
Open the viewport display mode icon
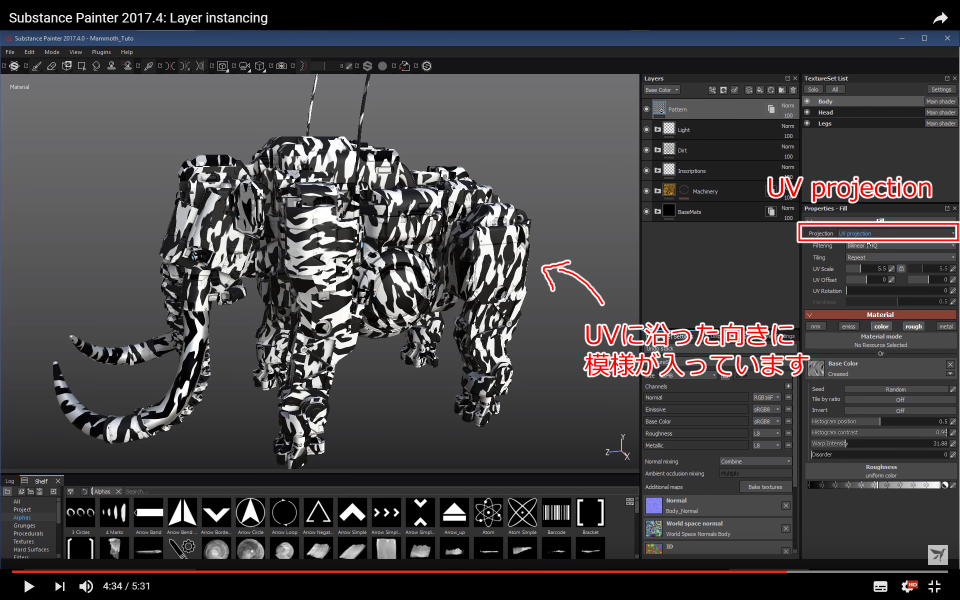[222, 66]
